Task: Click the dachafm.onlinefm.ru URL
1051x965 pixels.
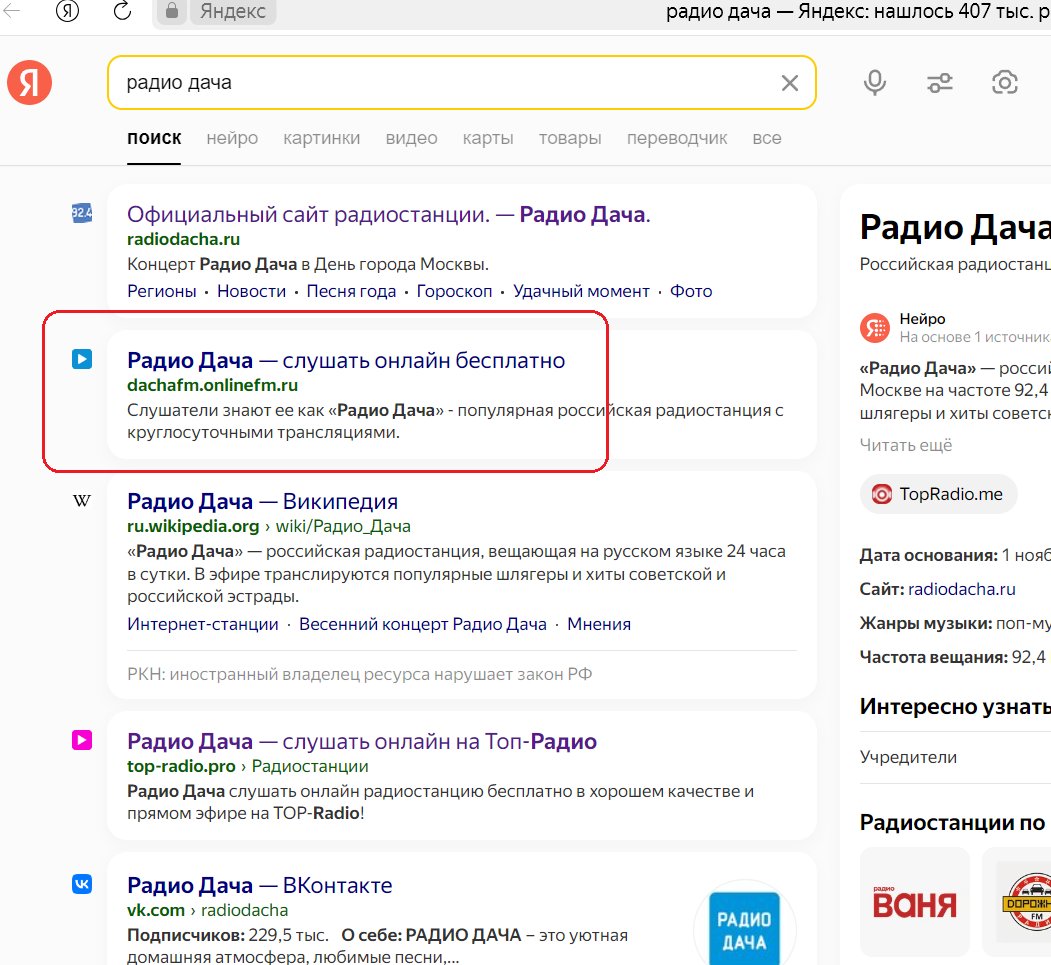Action: click(x=212, y=385)
